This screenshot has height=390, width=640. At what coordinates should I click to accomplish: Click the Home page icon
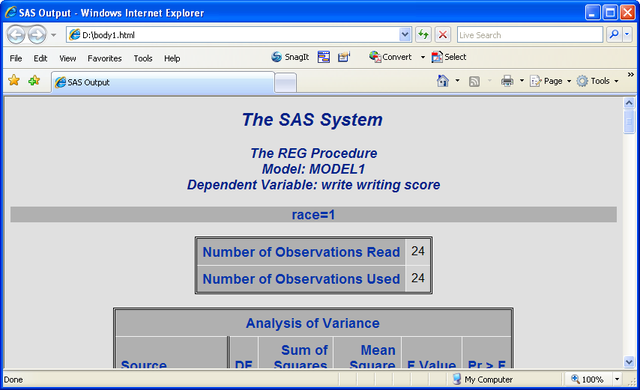click(442, 81)
